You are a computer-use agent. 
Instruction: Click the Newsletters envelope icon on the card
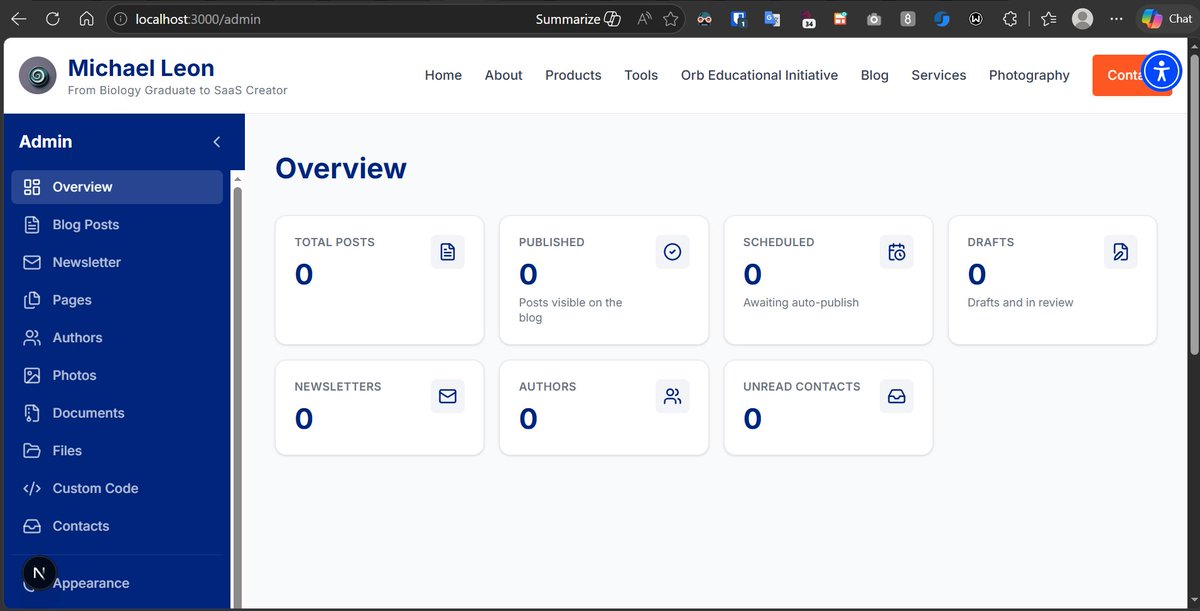[448, 396]
